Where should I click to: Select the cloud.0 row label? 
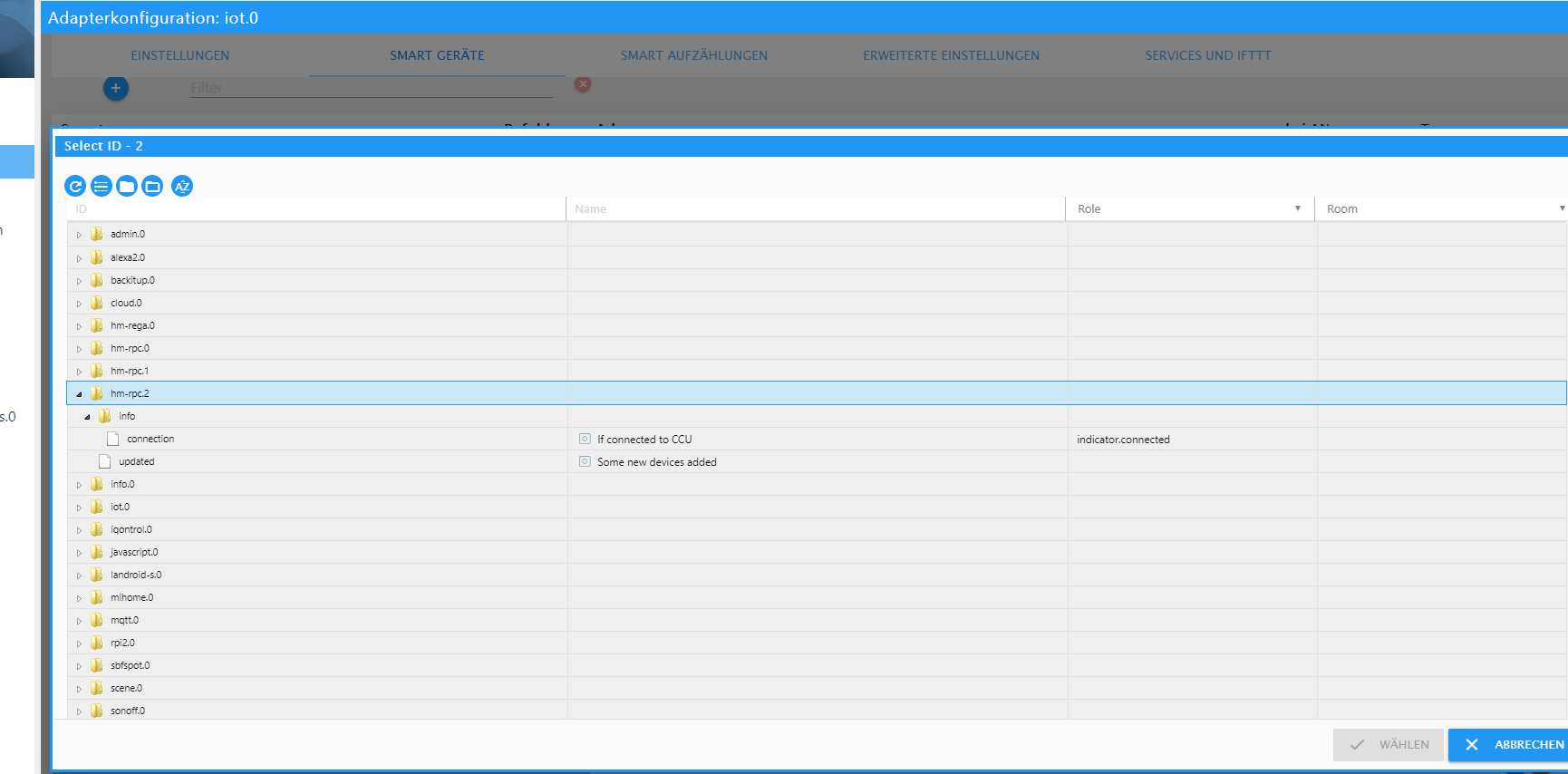point(126,303)
